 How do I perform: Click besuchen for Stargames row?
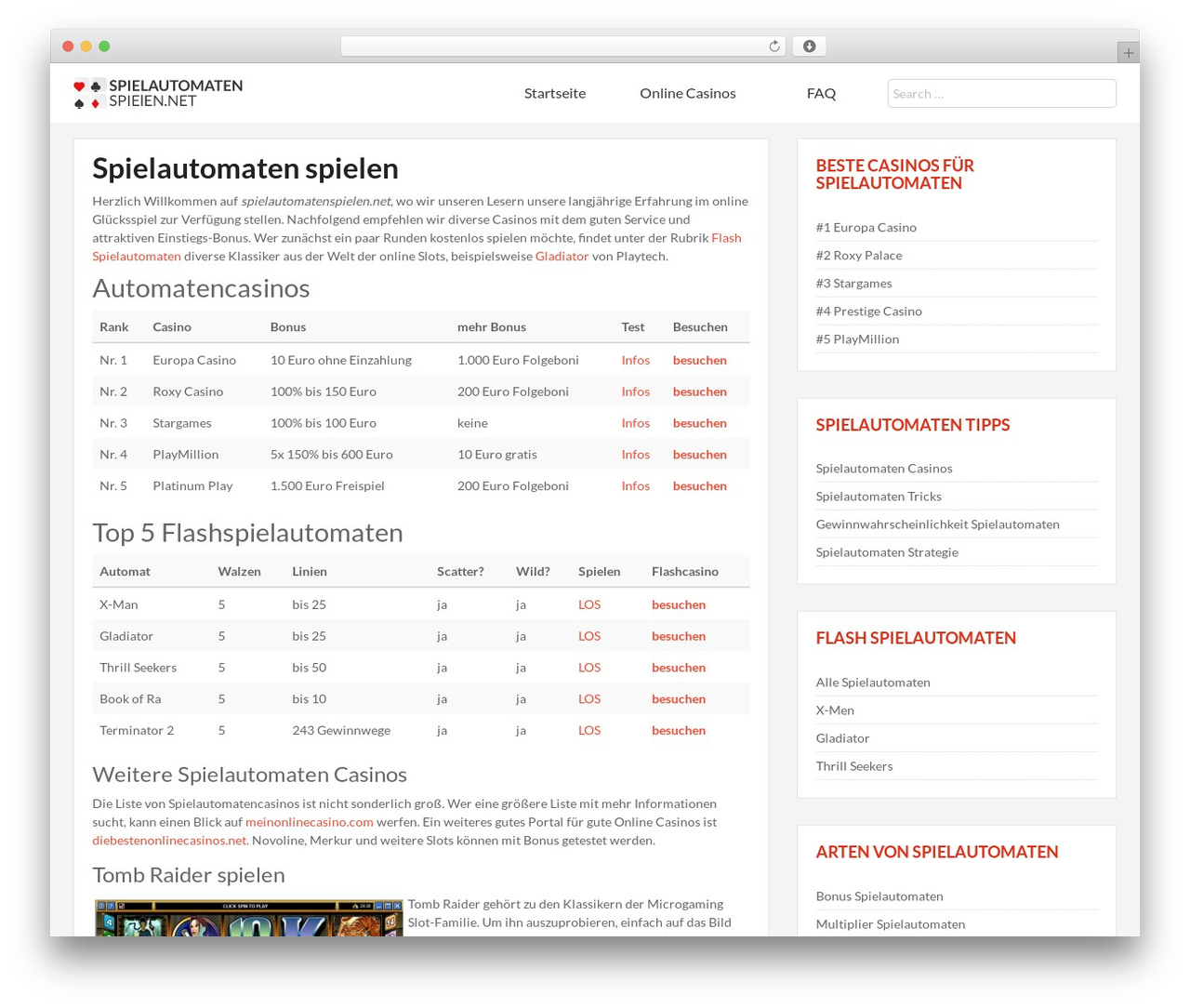700,423
